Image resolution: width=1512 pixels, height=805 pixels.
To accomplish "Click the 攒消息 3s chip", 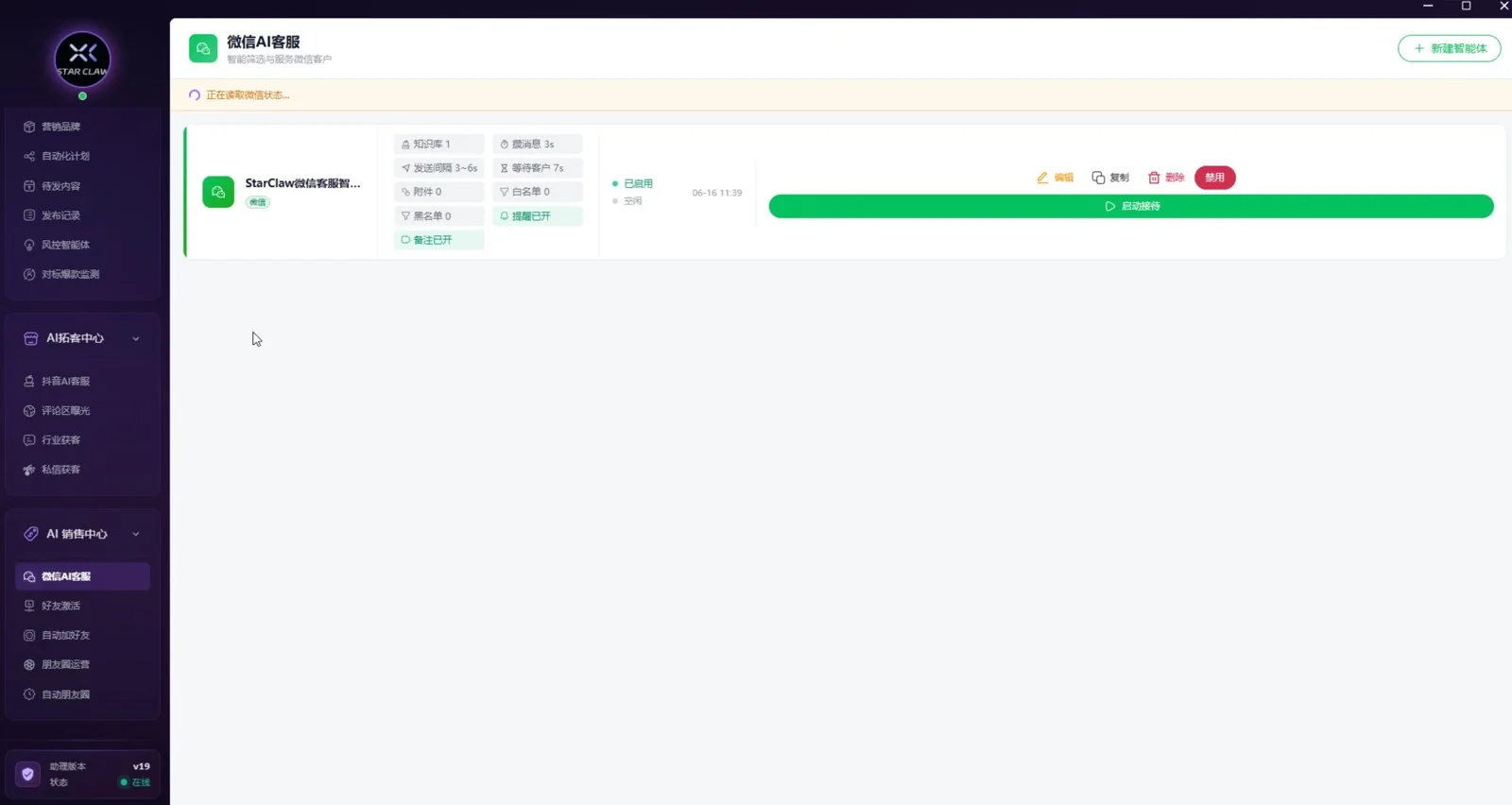I will click(x=537, y=144).
